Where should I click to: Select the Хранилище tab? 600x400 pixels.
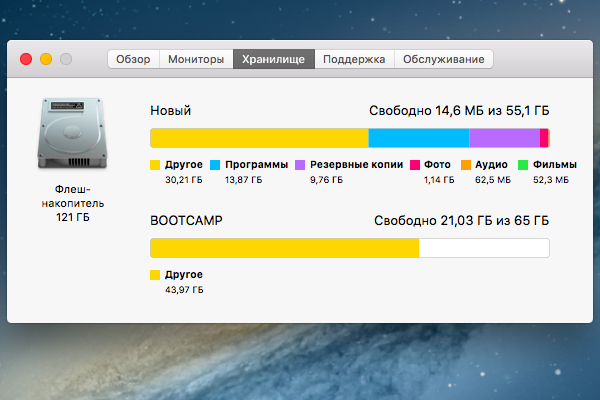click(x=274, y=59)
